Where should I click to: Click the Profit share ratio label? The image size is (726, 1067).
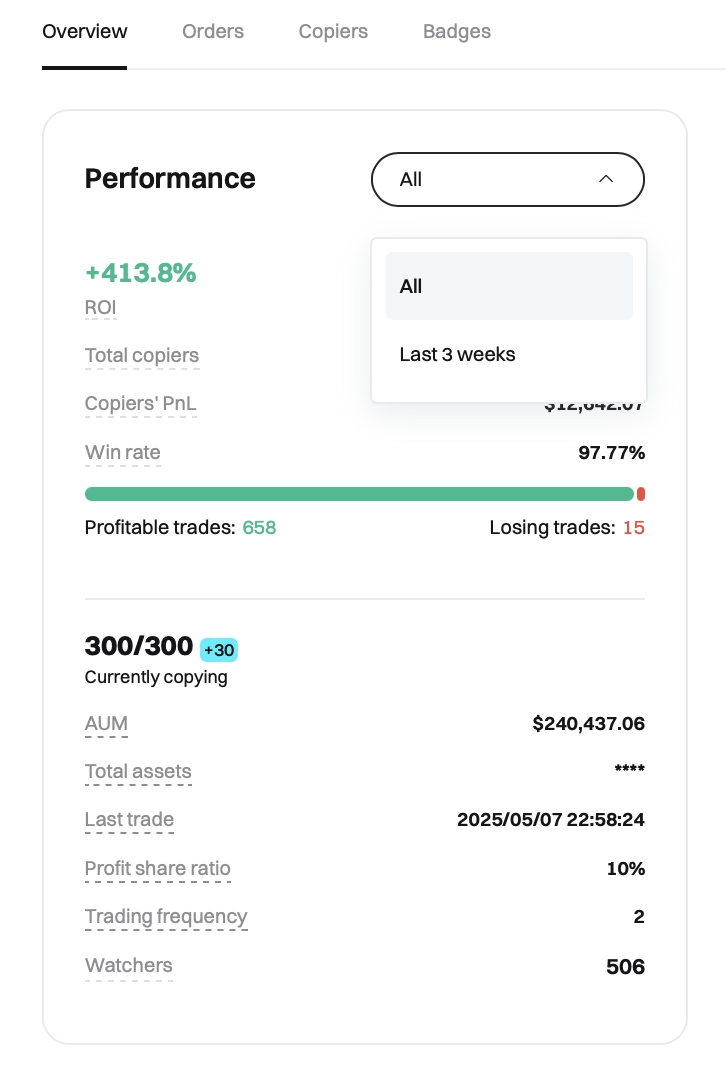click(158, 868)
